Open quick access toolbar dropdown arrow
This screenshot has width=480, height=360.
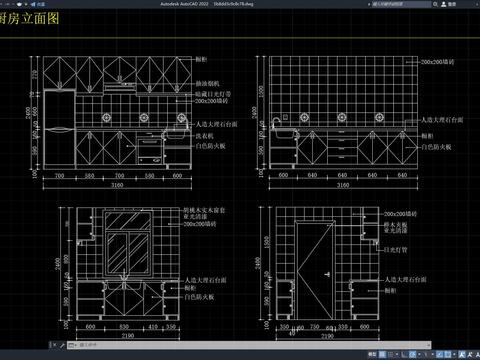26,4
